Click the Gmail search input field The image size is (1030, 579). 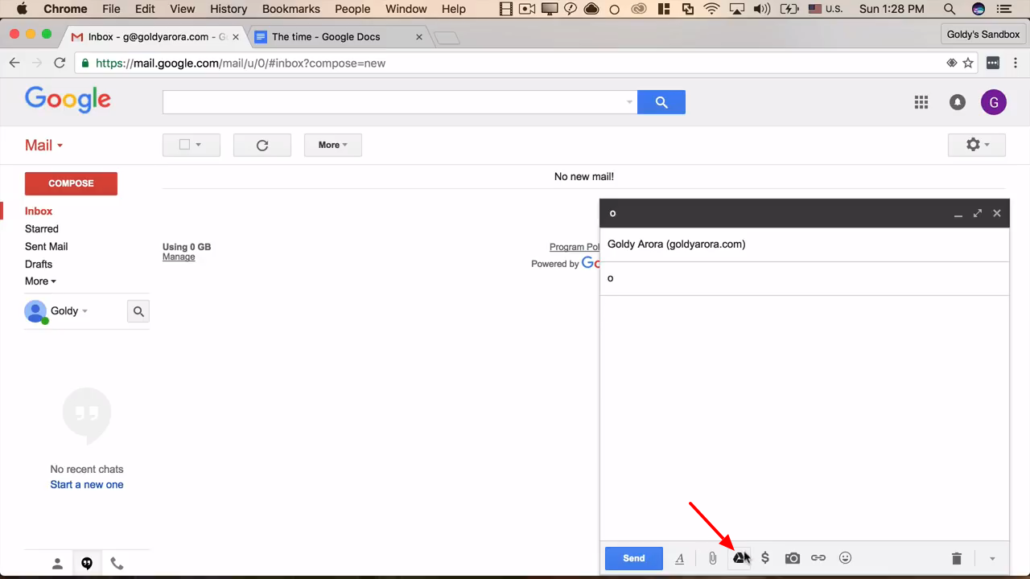[x=393, y=102]
